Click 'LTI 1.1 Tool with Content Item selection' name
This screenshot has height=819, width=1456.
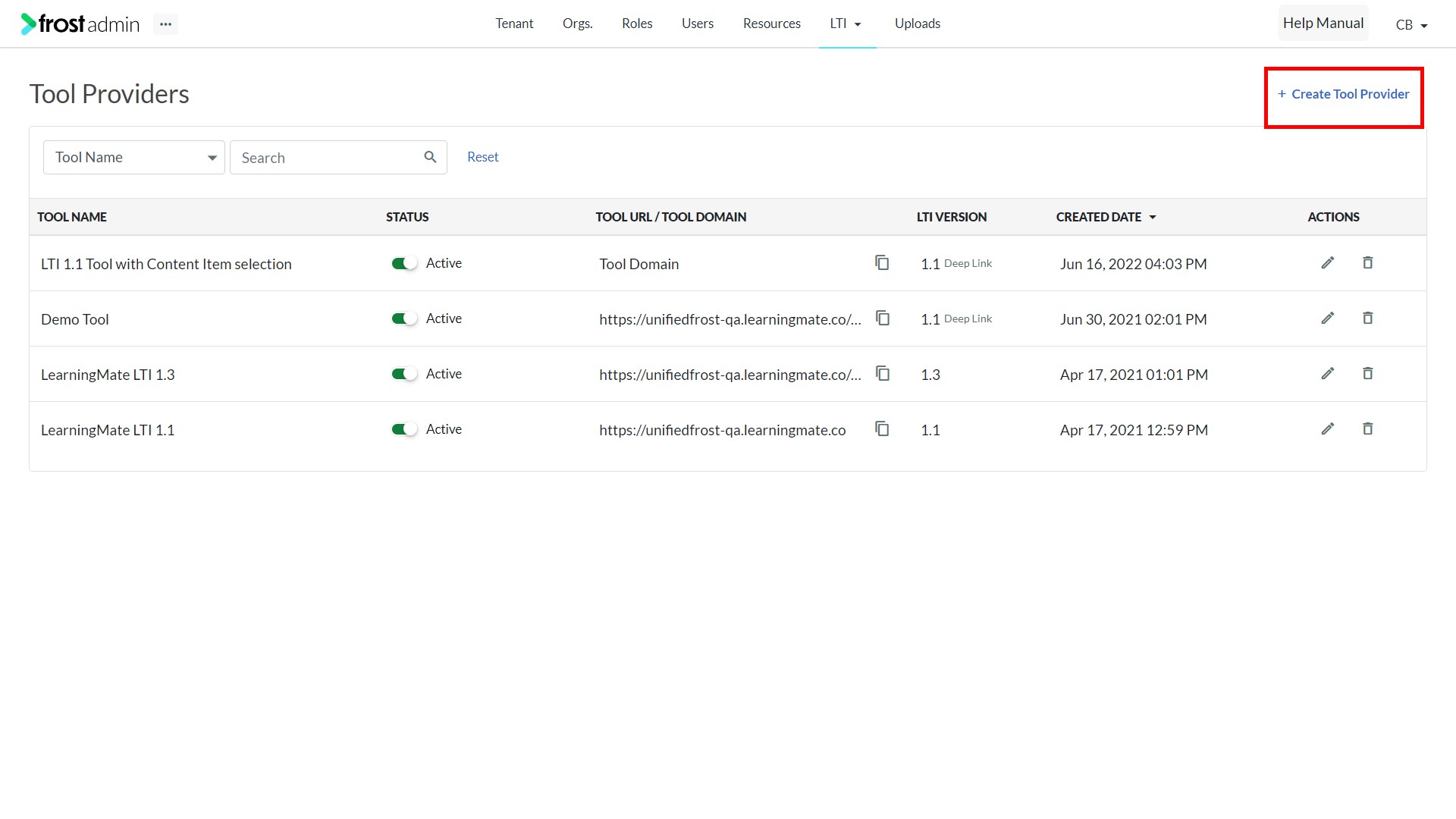[x=166, y=264]
